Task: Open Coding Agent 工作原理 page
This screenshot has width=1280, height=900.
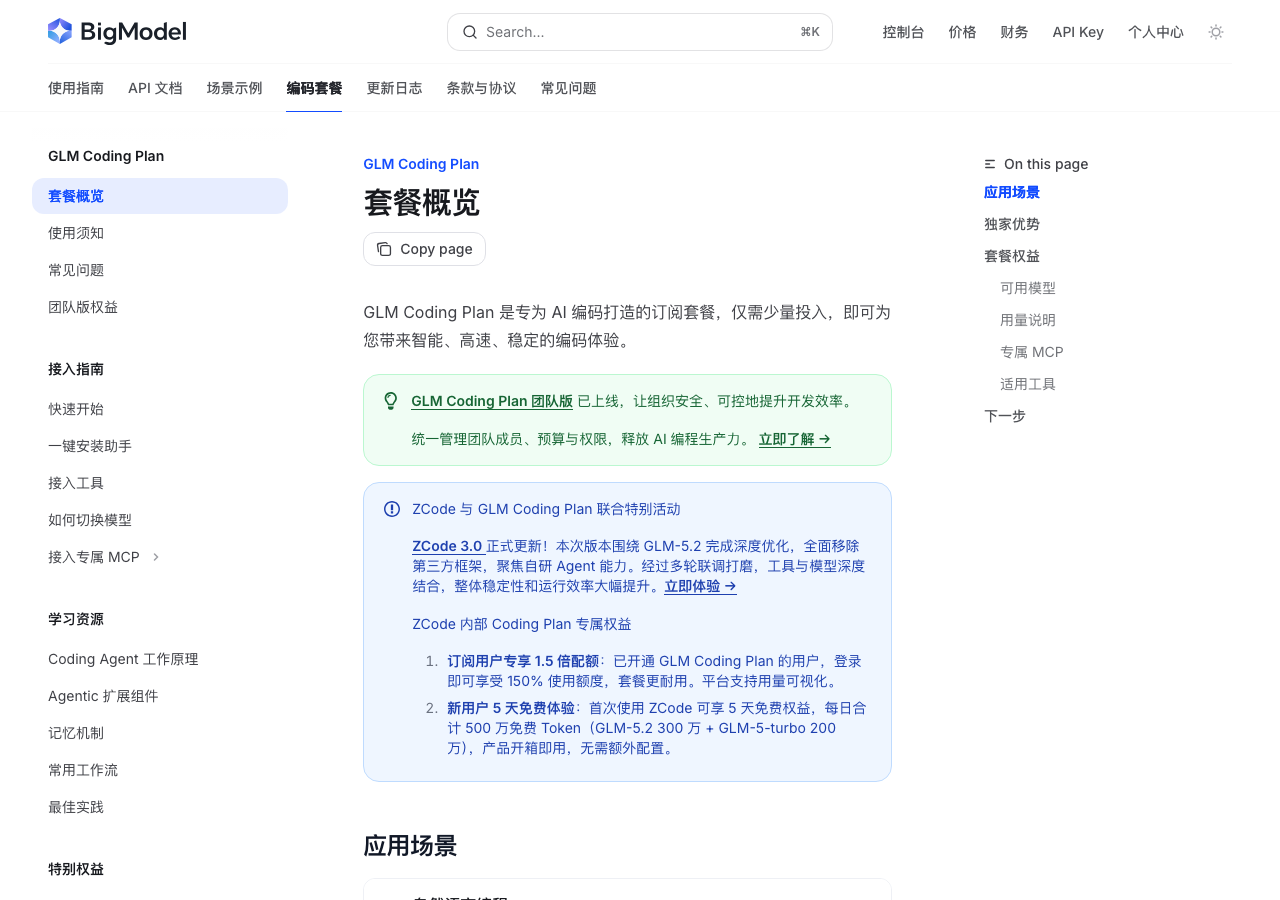Action: [x=160, y=659]
